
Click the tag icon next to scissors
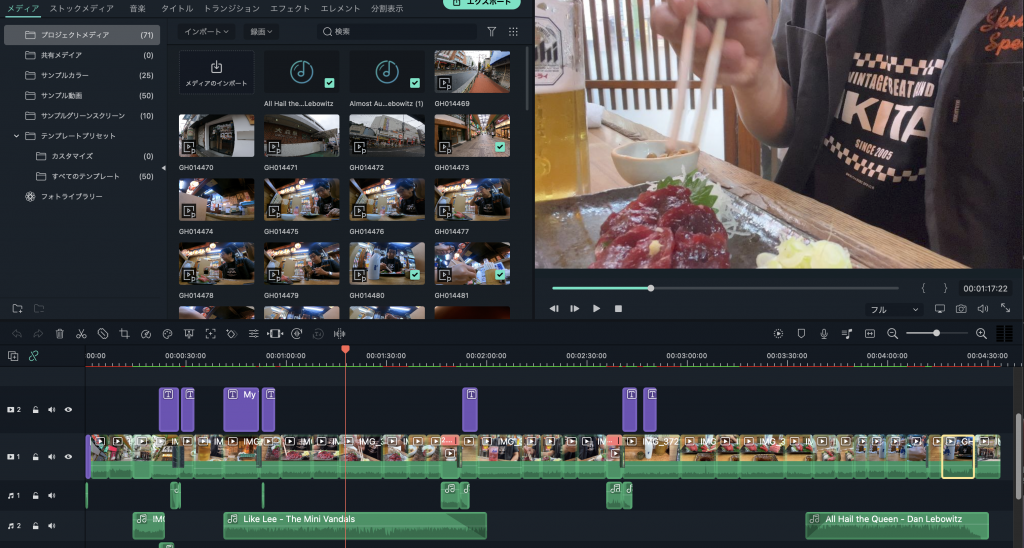[103, 334]
